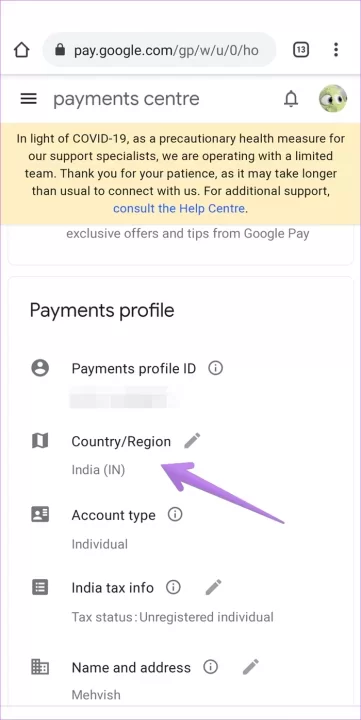
Task: Click the Country/Region map icon
Action: coord(40,441)
